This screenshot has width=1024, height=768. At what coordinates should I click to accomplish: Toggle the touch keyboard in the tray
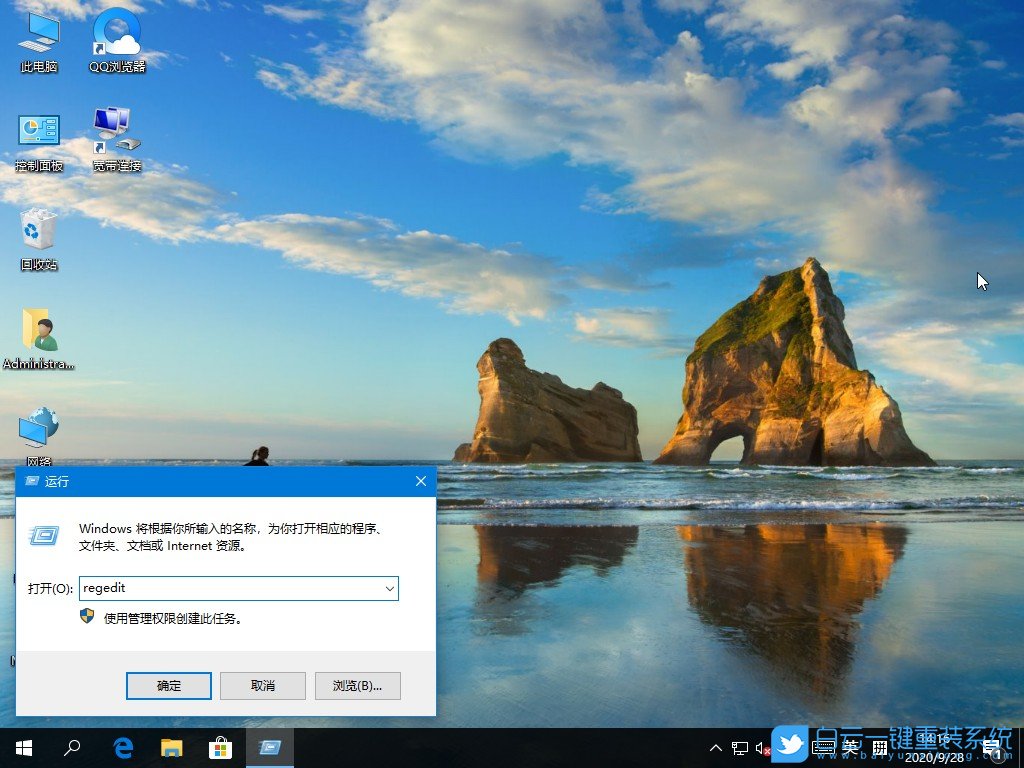[x=823, y=748]
